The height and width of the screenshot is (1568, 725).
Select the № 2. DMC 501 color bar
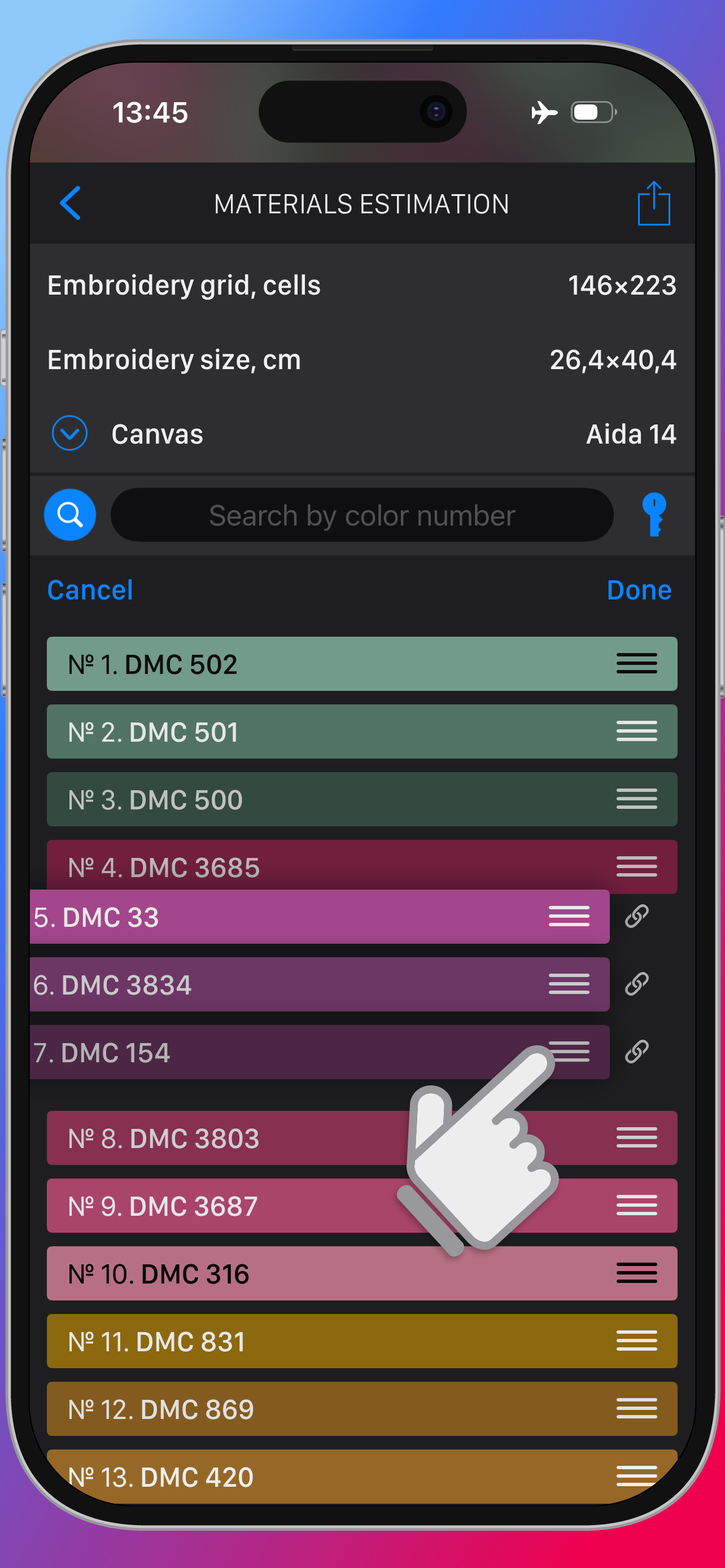tap(362, 731)
